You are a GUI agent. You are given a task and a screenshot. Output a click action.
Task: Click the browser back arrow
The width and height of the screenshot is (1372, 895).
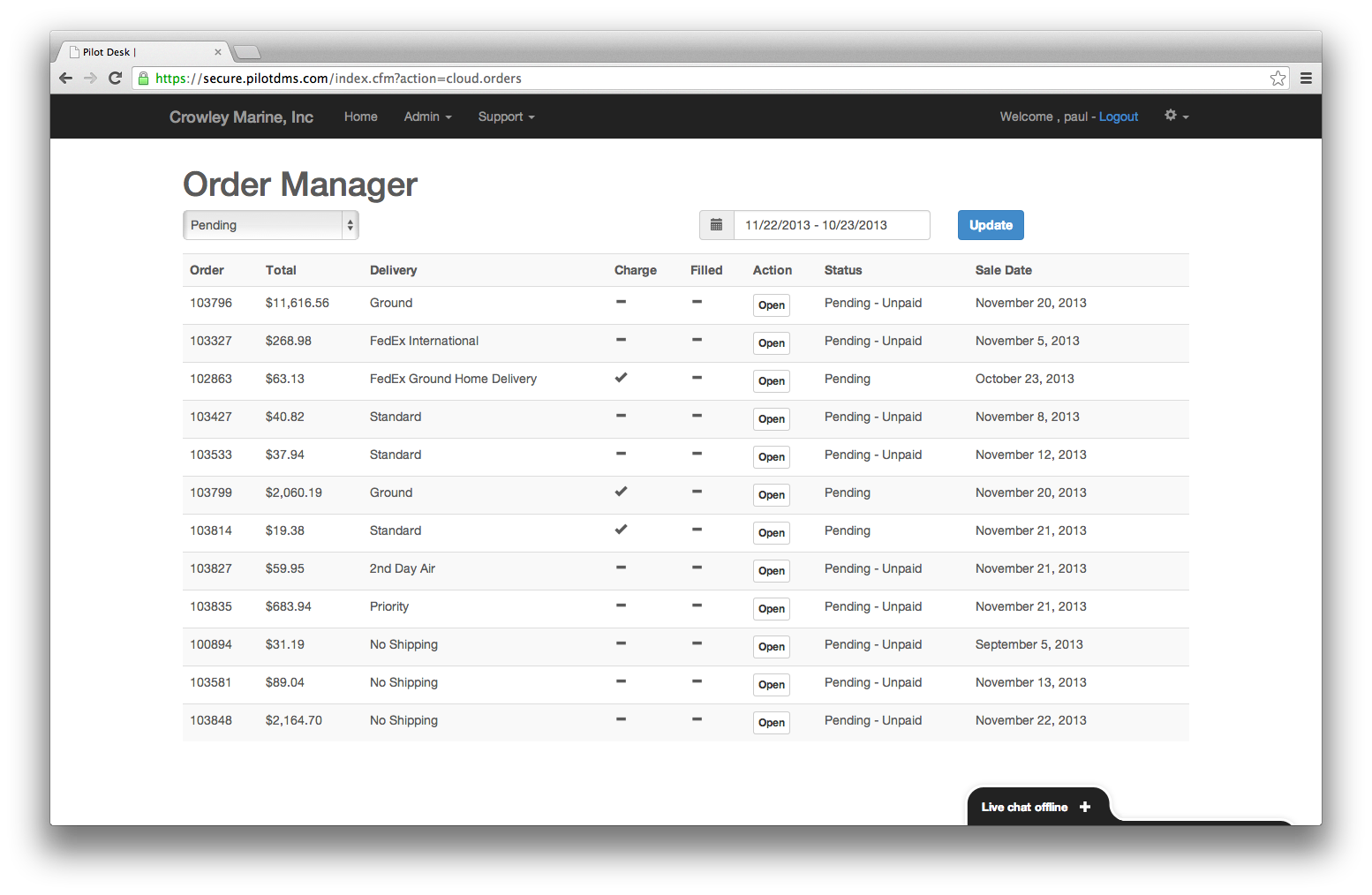pyautogui.click(x=65, y=78)
